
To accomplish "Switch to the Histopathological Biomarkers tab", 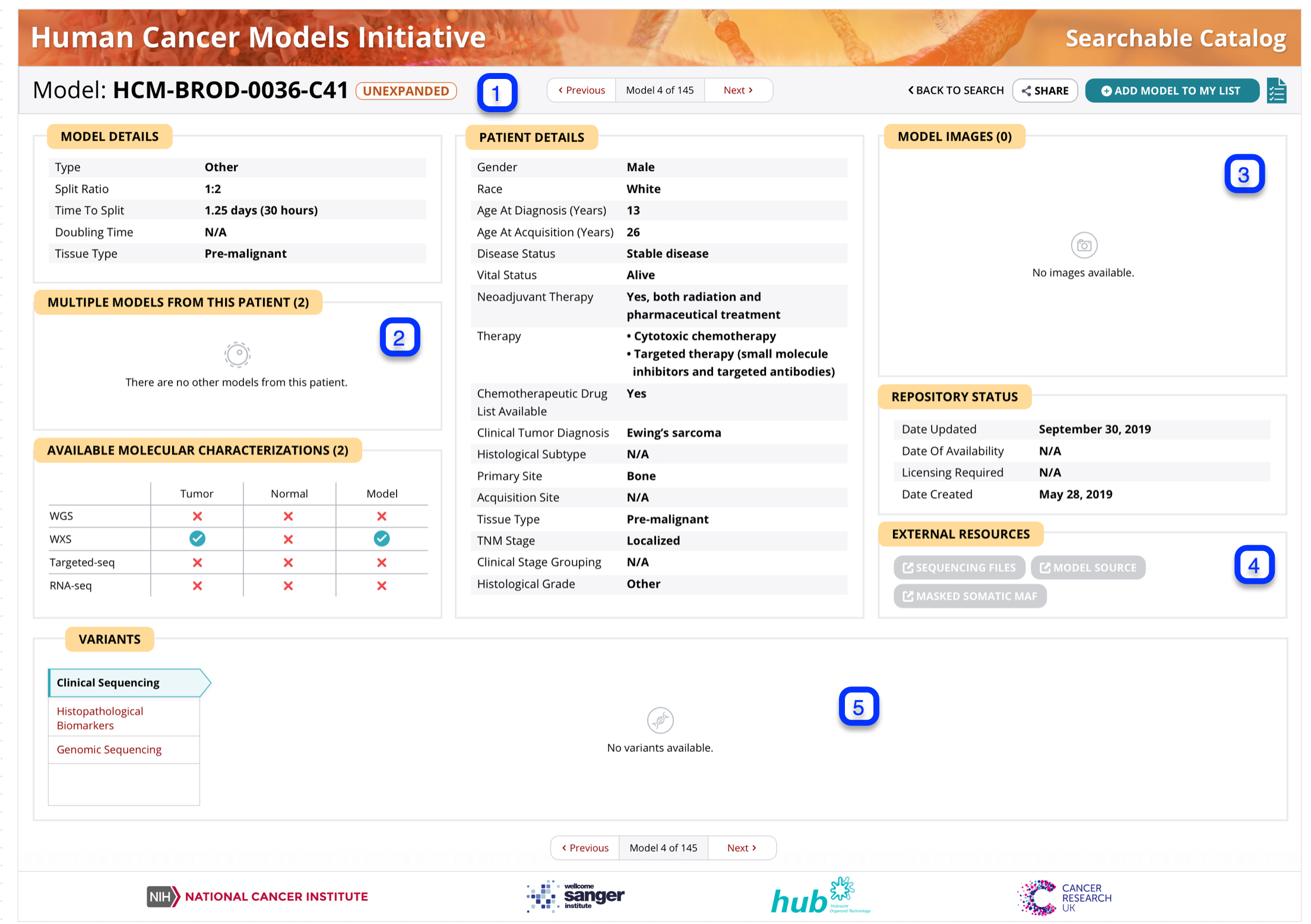I will point(99,718).
